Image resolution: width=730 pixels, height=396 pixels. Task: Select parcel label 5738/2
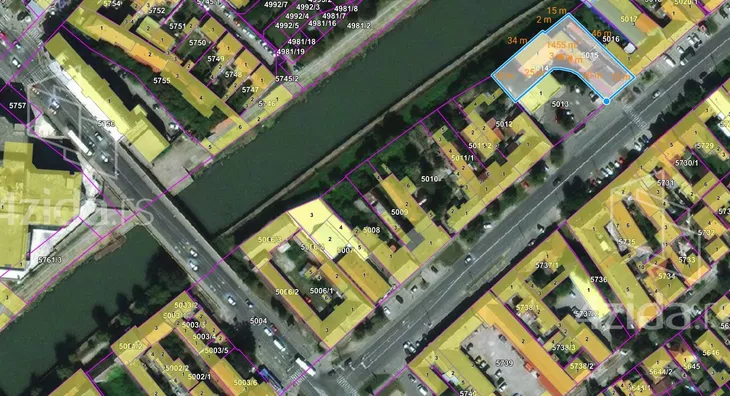(x=582, y=366)
